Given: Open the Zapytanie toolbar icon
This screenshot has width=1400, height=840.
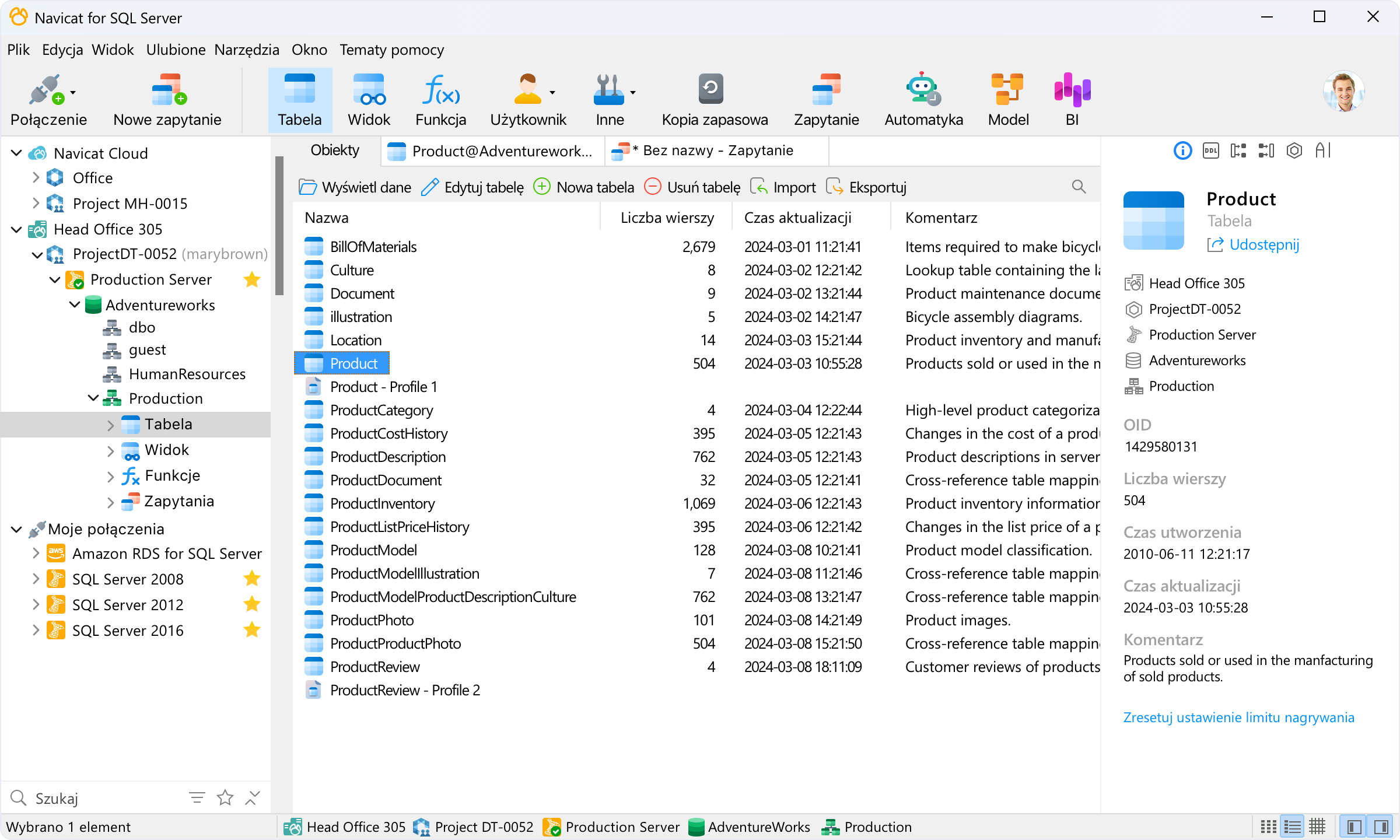Looking at the screenshot, I should [x=826, y=100].
